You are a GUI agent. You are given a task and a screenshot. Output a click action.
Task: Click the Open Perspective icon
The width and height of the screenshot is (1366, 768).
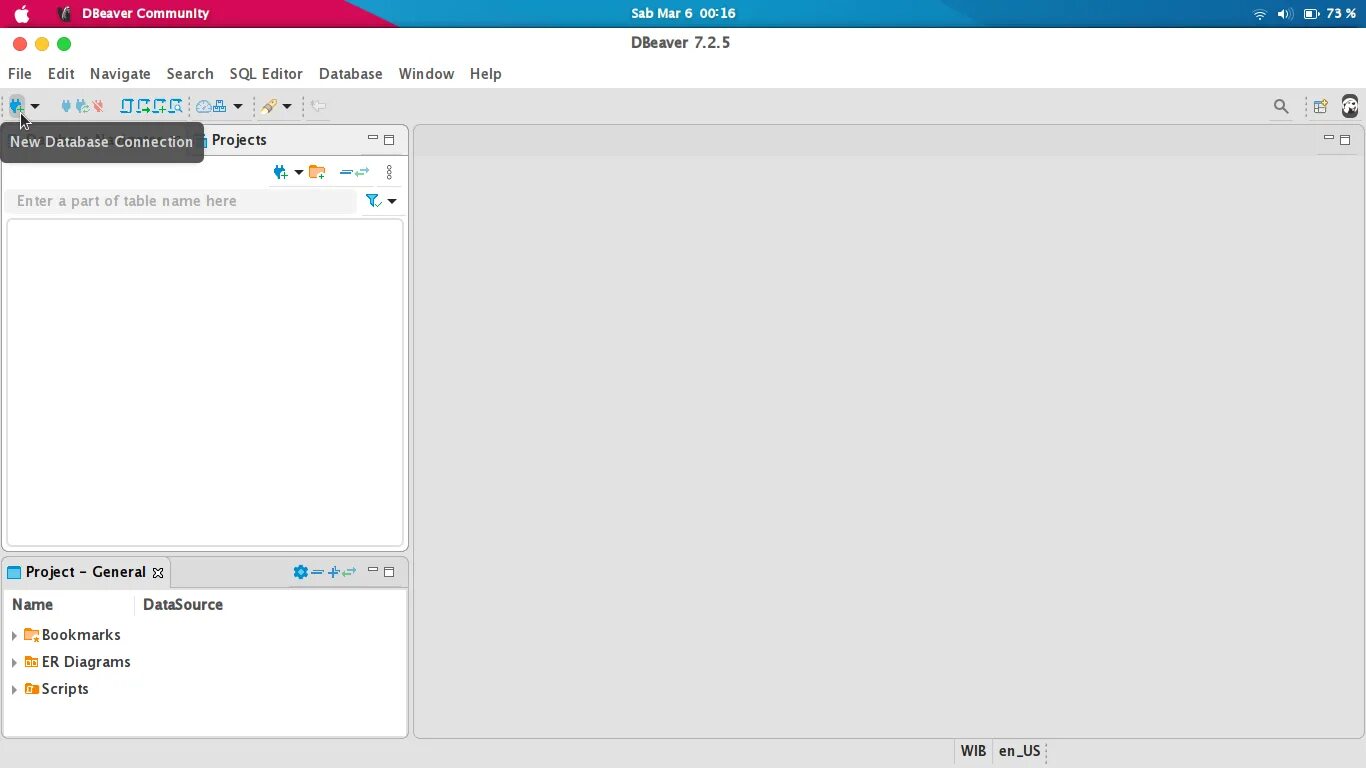click(1320, 106)
